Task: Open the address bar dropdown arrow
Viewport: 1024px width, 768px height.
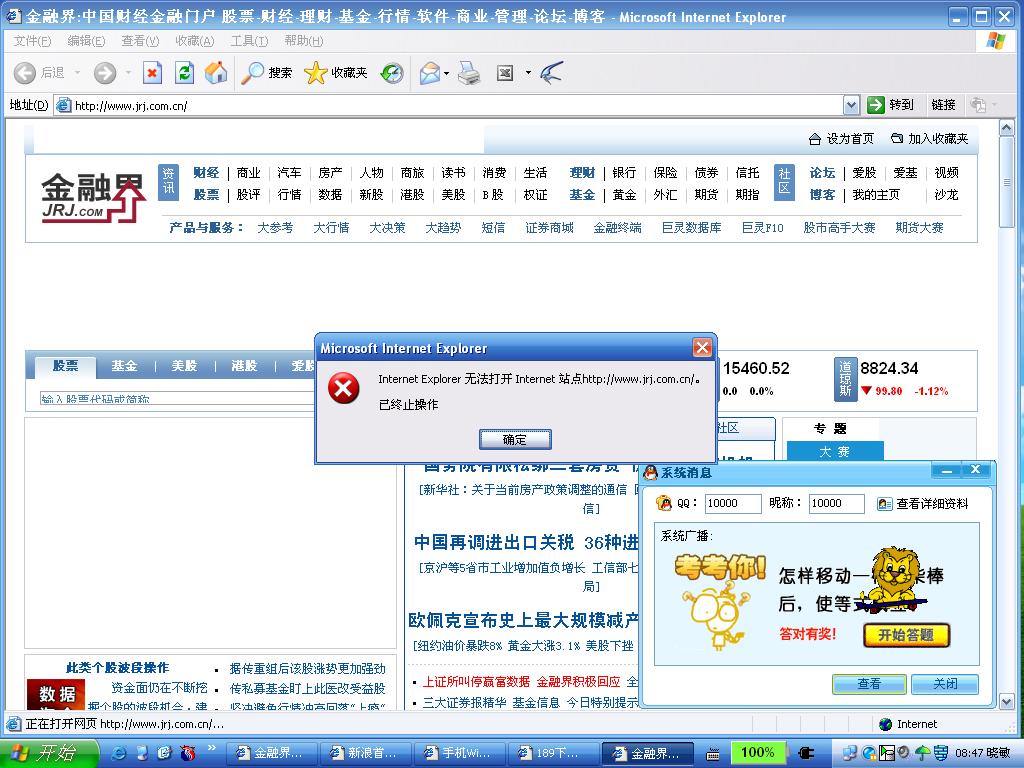Action: click(851, 104)
